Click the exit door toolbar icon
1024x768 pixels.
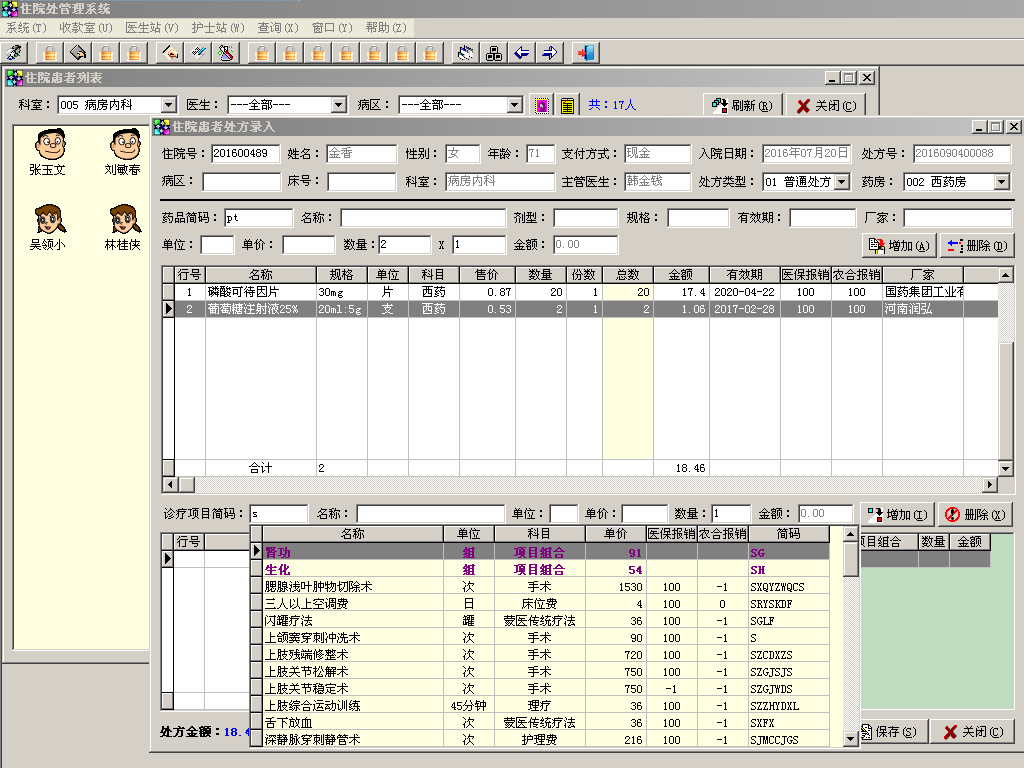pyautogui.click(x=586, y=53)
